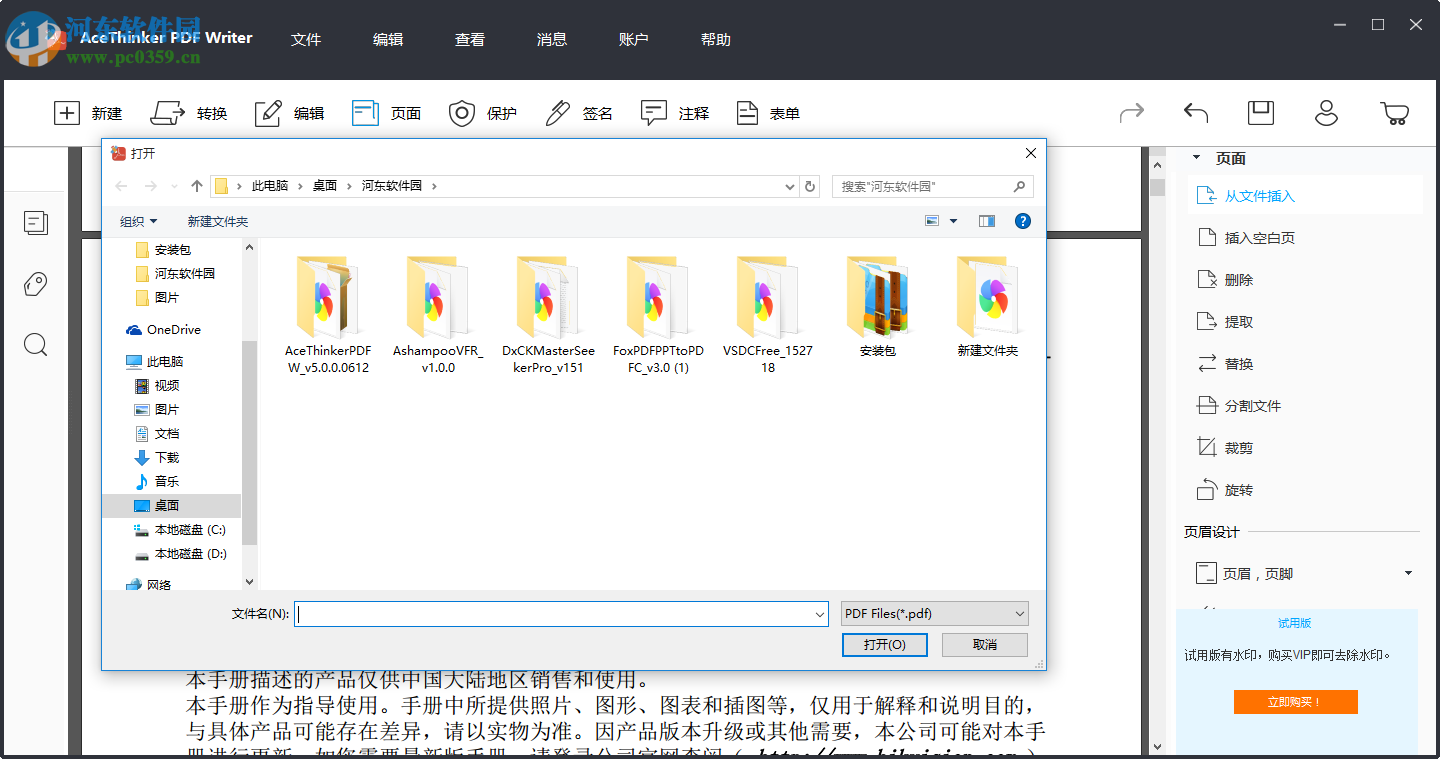Click the 立即购买 purchase button
Image resolution: width=1440 pixels, height=759 pixels.
pos(1295,701)
